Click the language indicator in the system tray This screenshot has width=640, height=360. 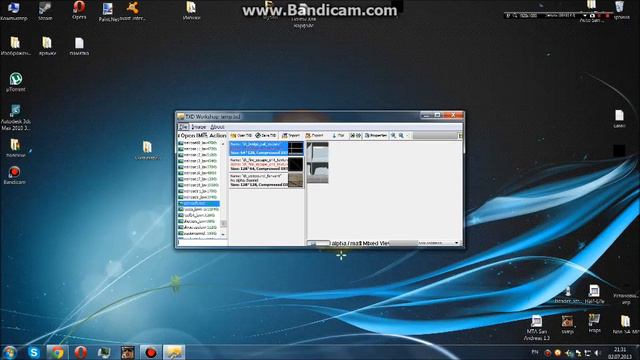coord(535,352)
